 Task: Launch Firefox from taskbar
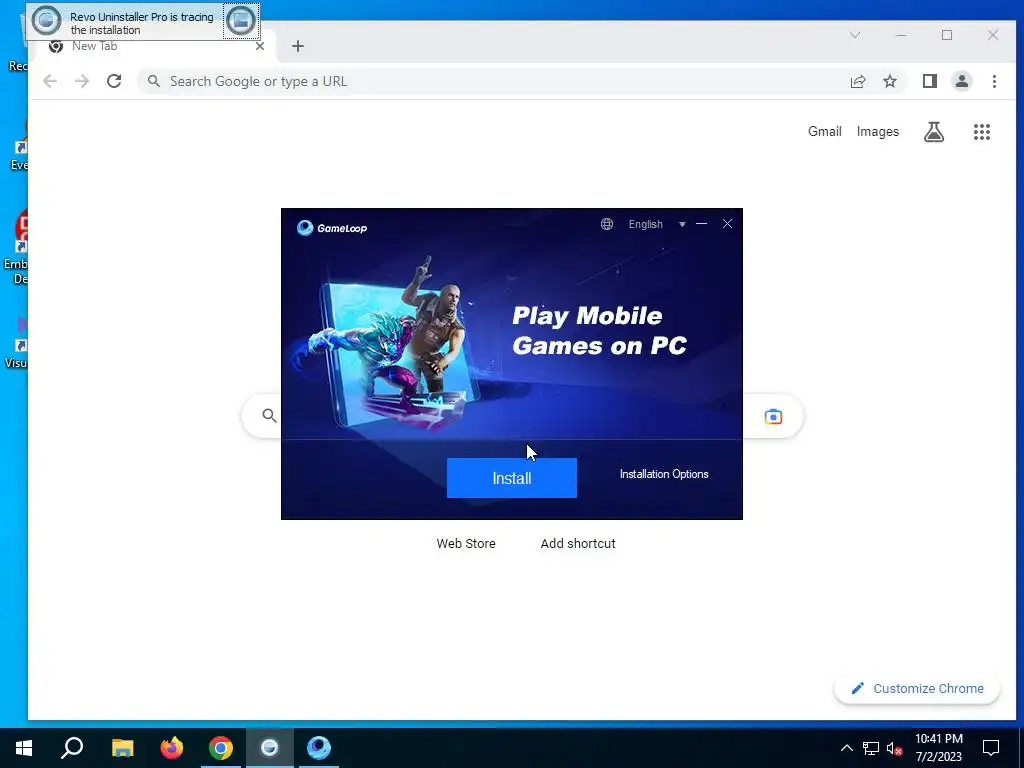point(172,748)
